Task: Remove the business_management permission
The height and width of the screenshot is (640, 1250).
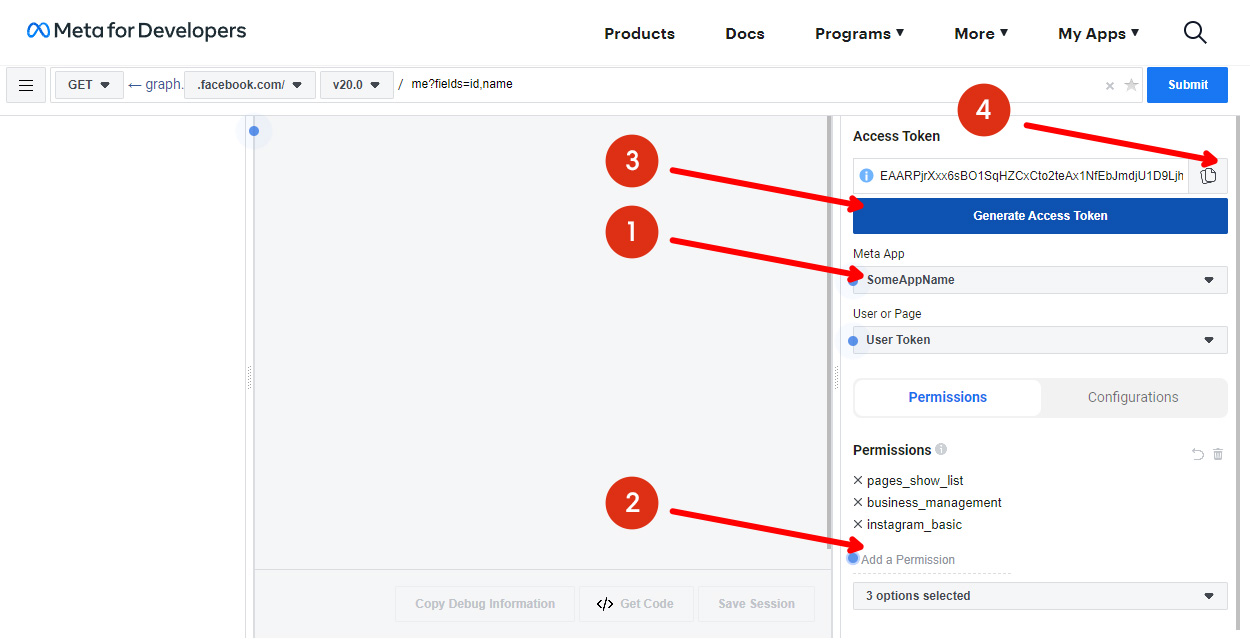Action: point(858,503)
